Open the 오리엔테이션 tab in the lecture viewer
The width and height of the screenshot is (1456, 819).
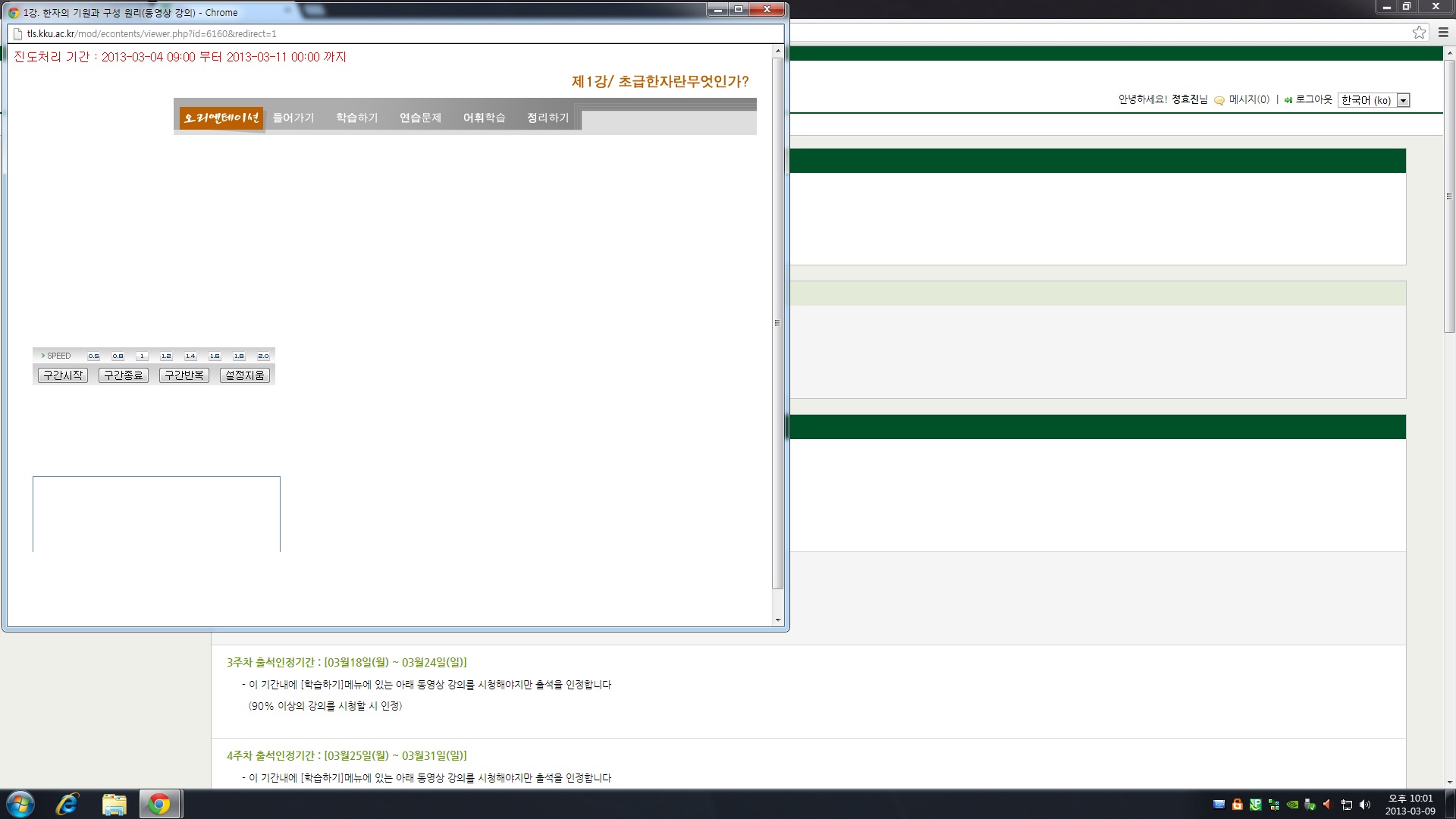click(x=221, y=118)
